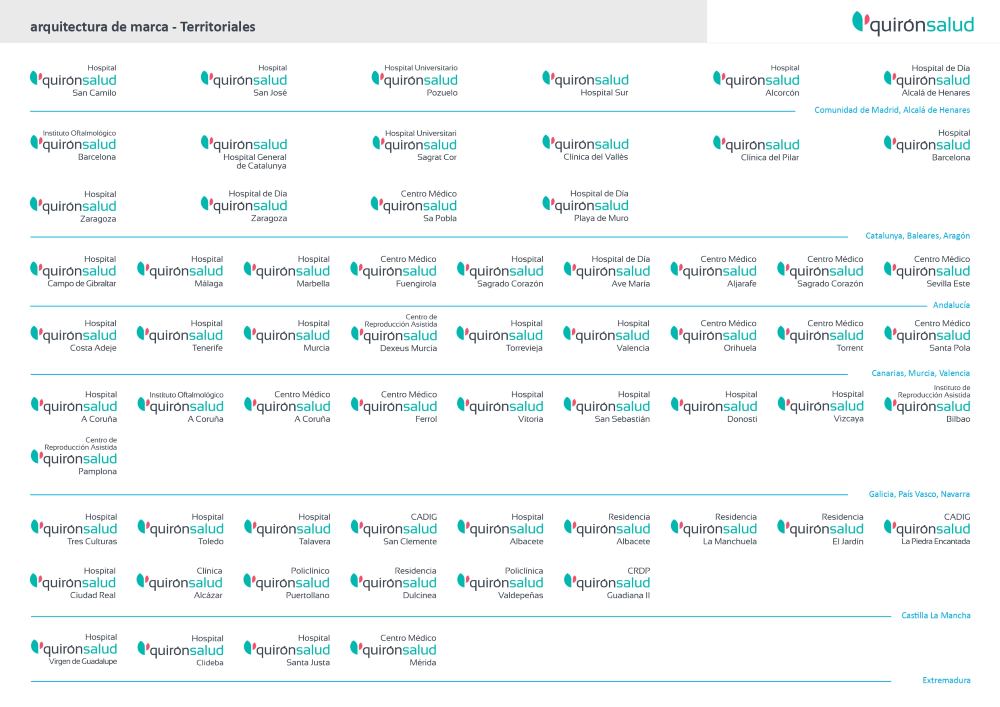
Task: Click CADIG La Piedra Encantada logo
Action: 927,529
